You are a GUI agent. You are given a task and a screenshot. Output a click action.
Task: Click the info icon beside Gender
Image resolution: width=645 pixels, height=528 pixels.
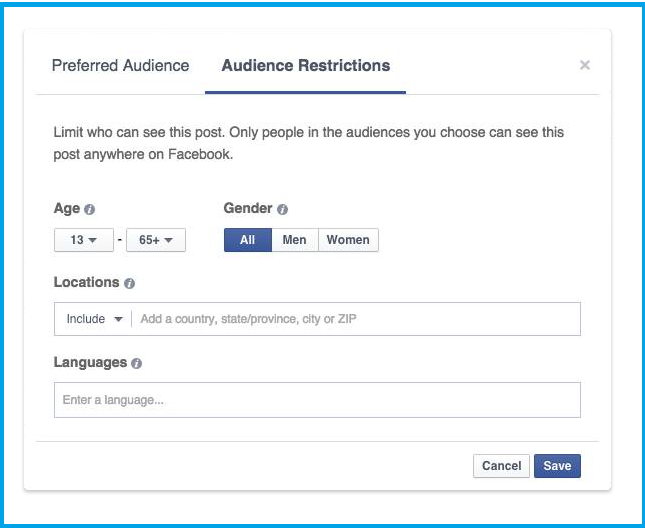pos(282,210)
